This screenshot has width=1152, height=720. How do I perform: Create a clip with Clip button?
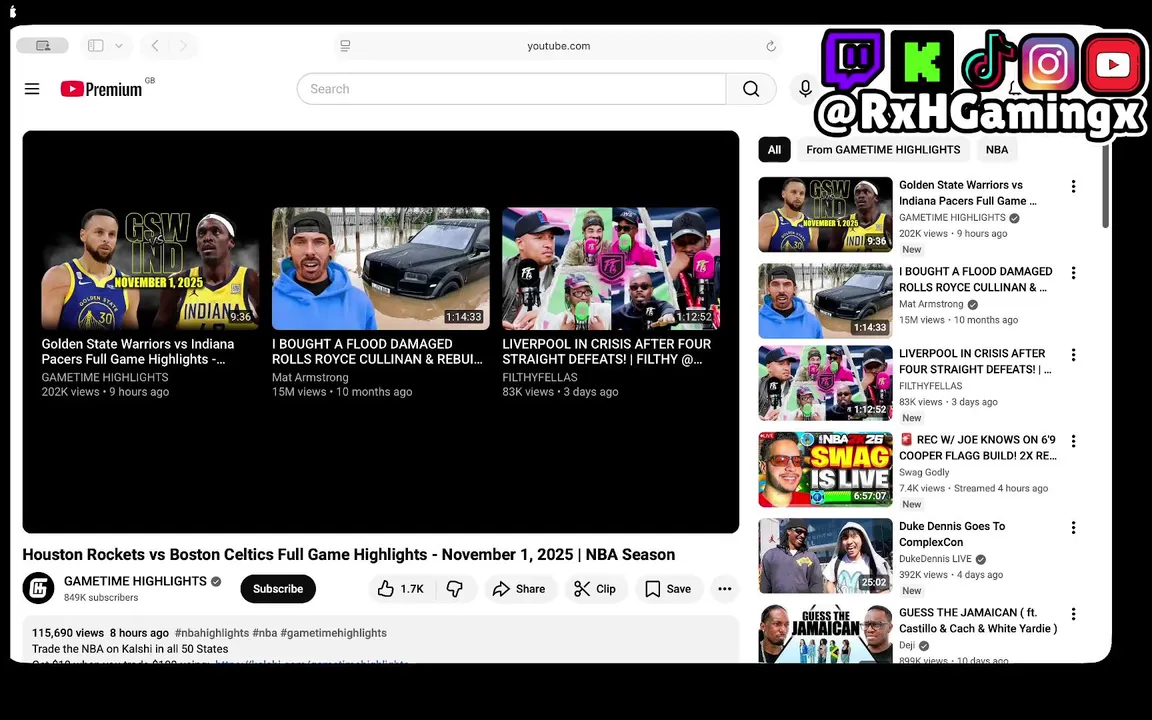[x=595, y=588]
